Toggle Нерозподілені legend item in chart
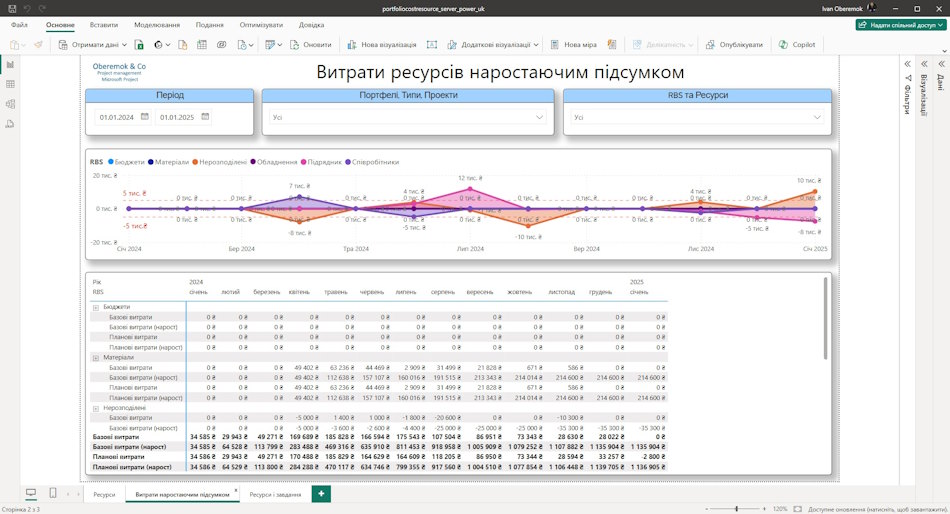 (x=219, y=162)
